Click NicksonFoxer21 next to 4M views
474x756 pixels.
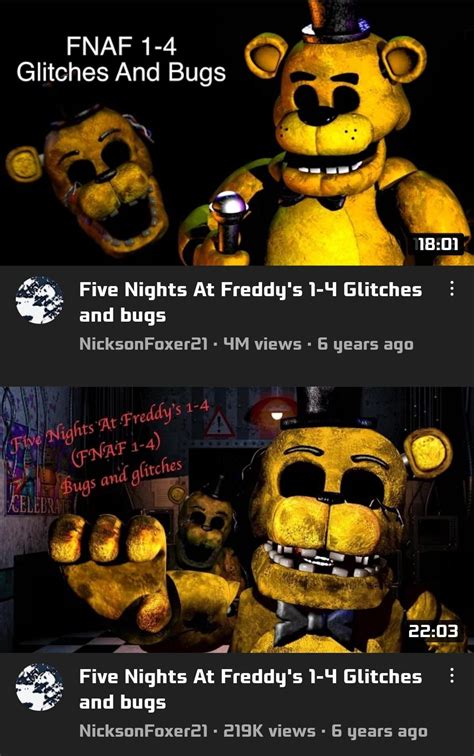coord(143,344)
